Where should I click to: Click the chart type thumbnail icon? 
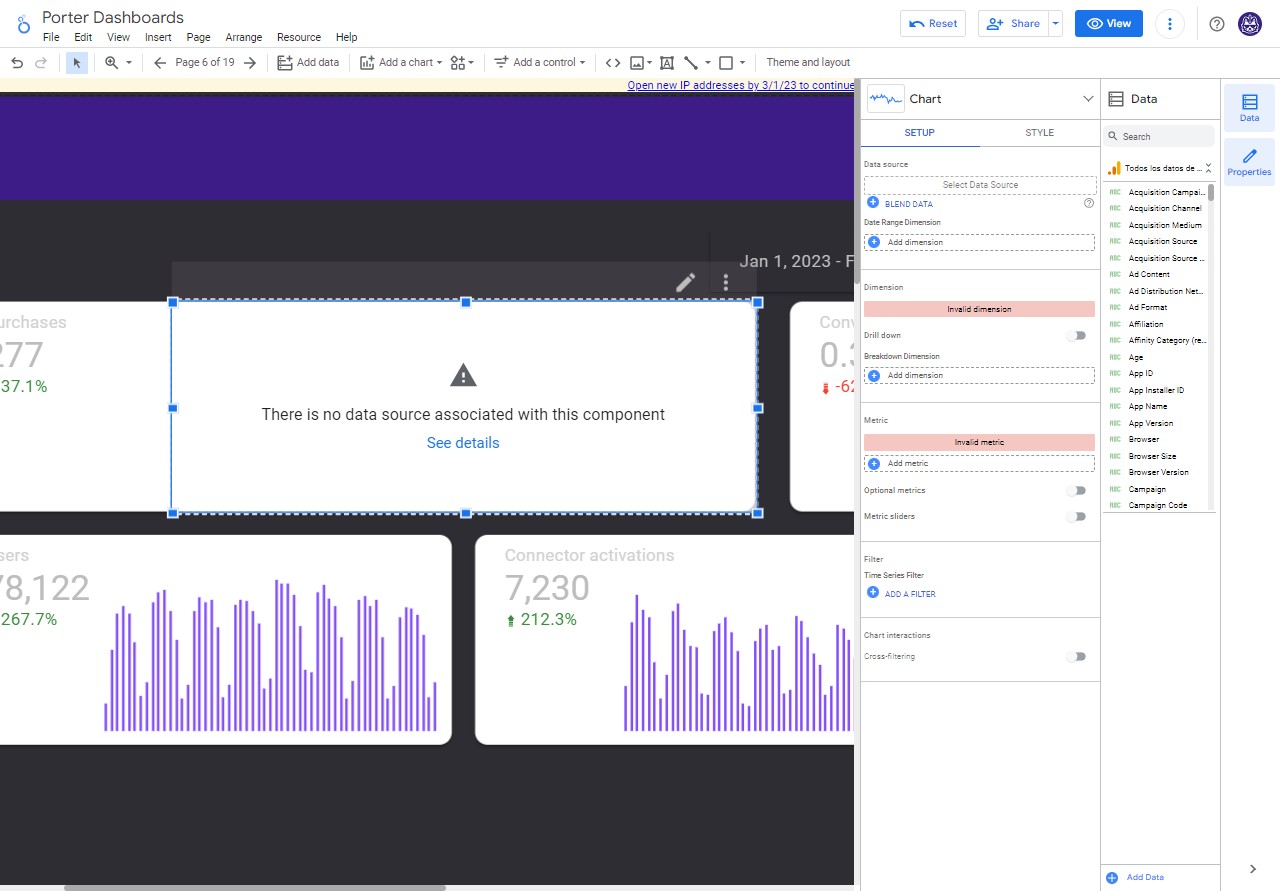886,98
